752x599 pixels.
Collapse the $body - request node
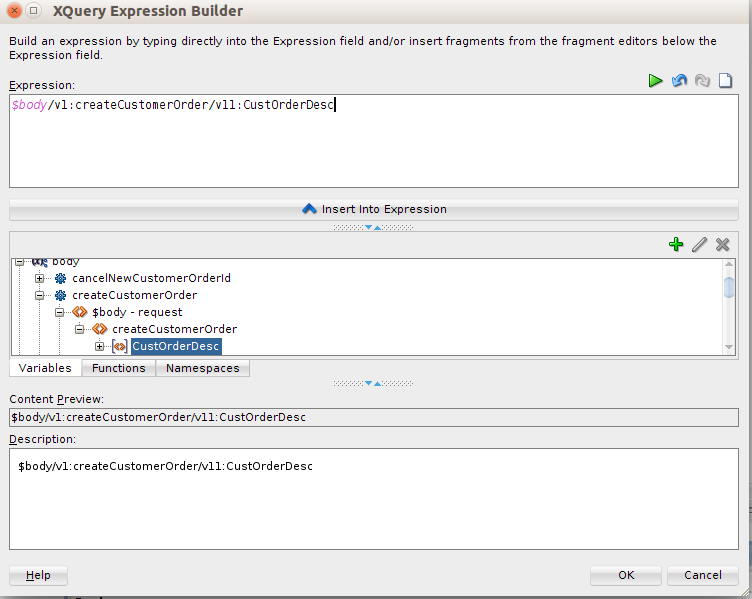59,312
